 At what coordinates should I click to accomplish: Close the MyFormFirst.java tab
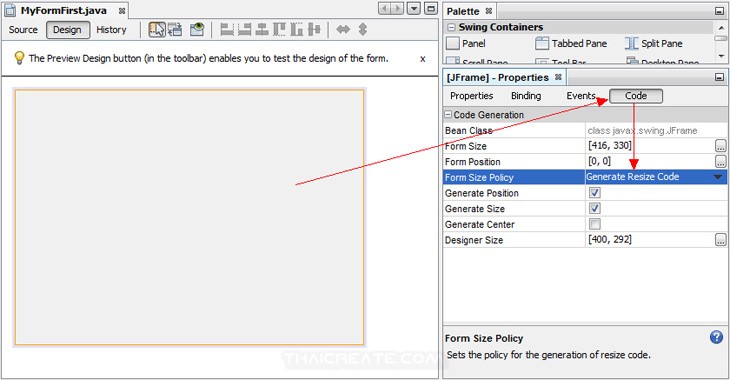click(122, 11)
